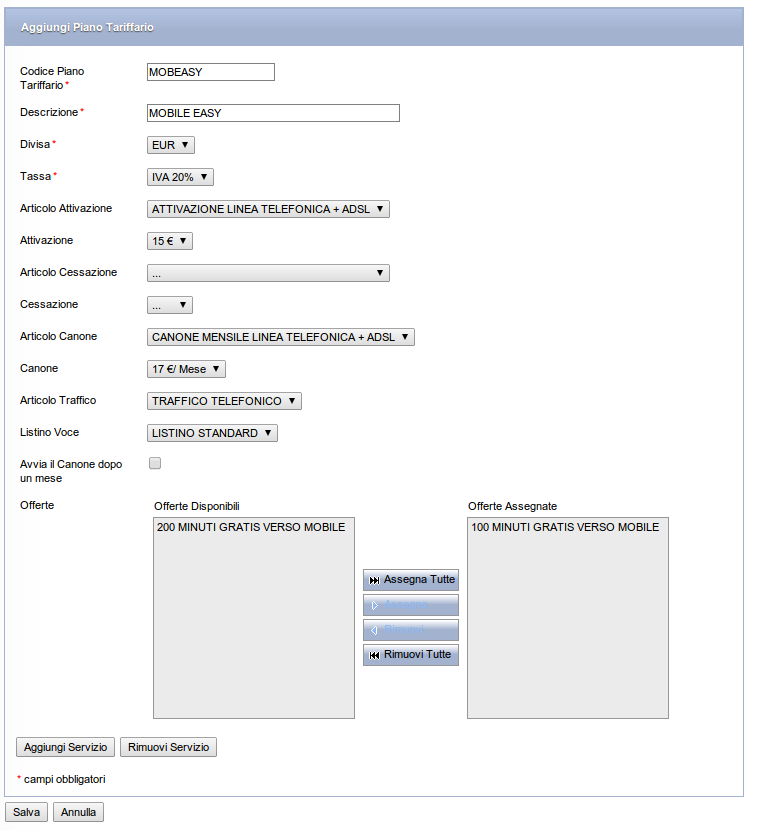757x831 pixels.
Task: Click the Annulla button
Action: tap(78, 812)
